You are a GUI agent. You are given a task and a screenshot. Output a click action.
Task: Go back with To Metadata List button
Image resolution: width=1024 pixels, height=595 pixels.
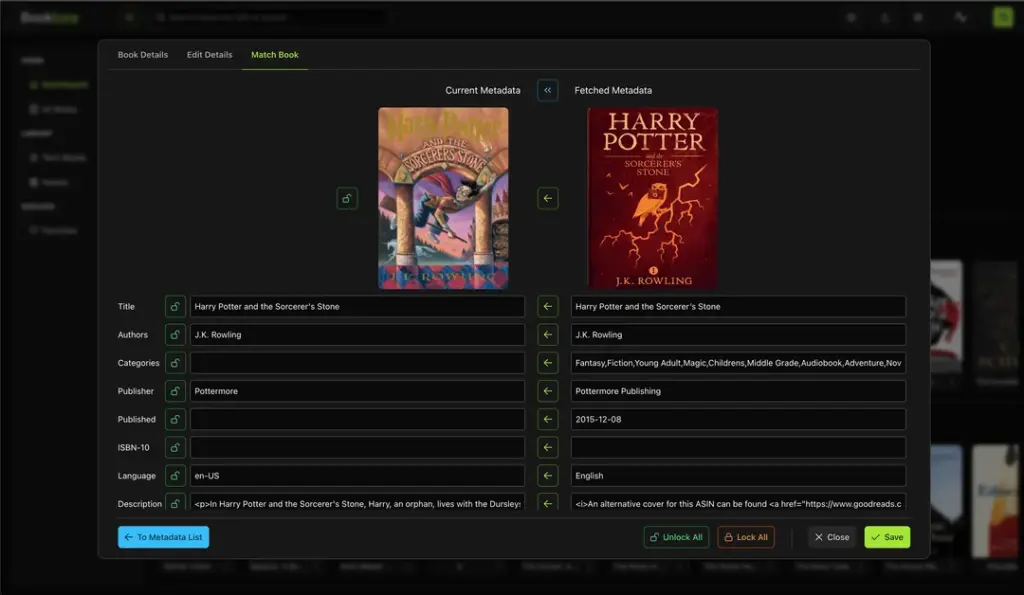click(x=163, y=537)
